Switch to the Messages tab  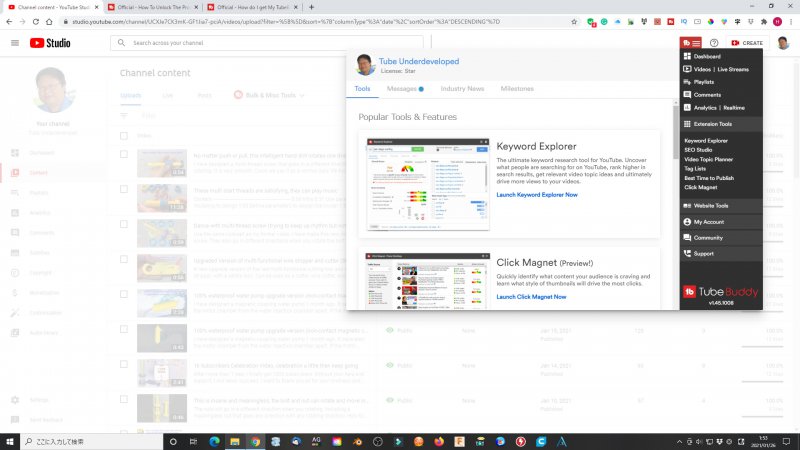(404, 89)
